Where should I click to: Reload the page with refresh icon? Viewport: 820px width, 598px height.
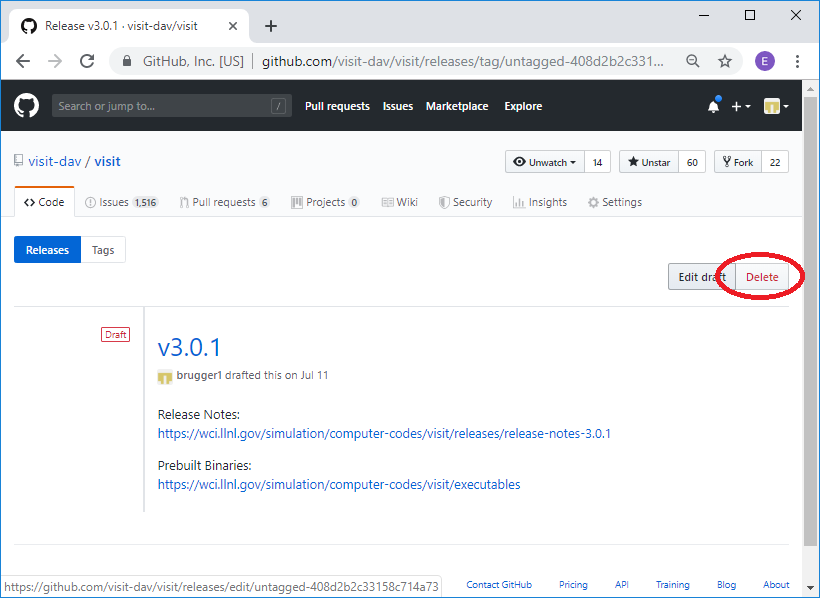pyautogui.click(x=87, y=61)
